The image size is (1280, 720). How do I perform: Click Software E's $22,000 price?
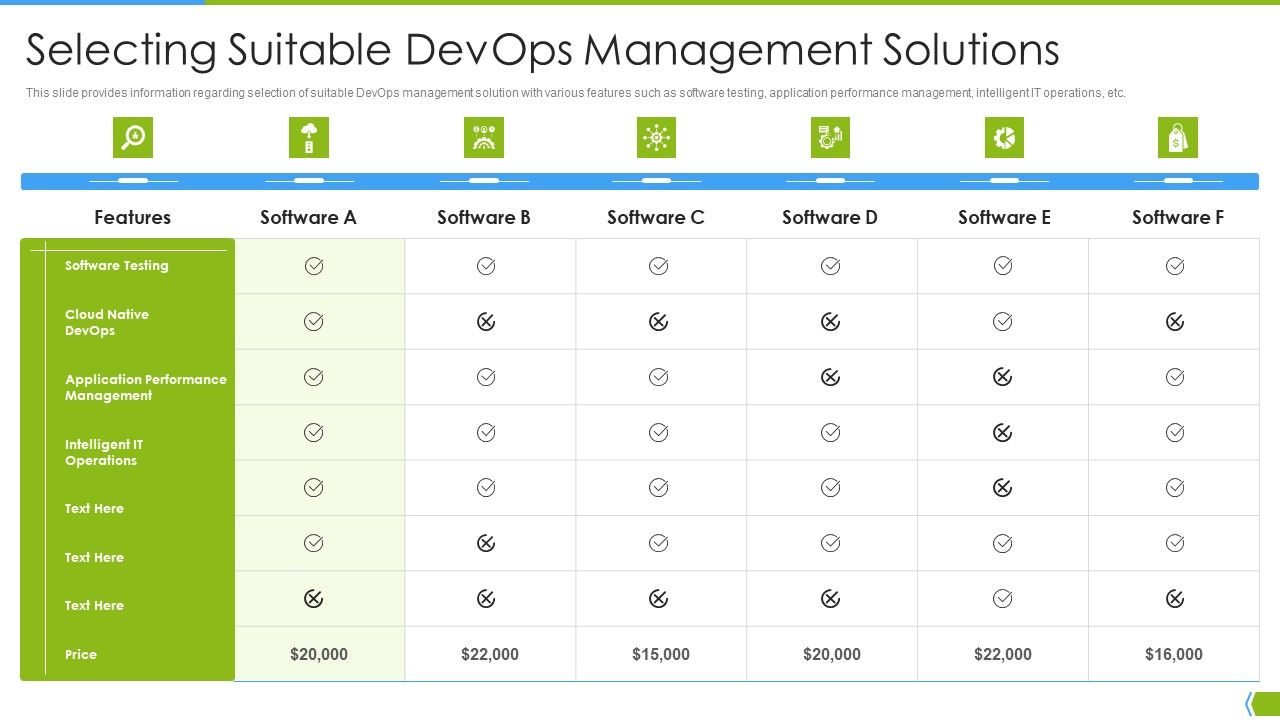[1003, 654]
